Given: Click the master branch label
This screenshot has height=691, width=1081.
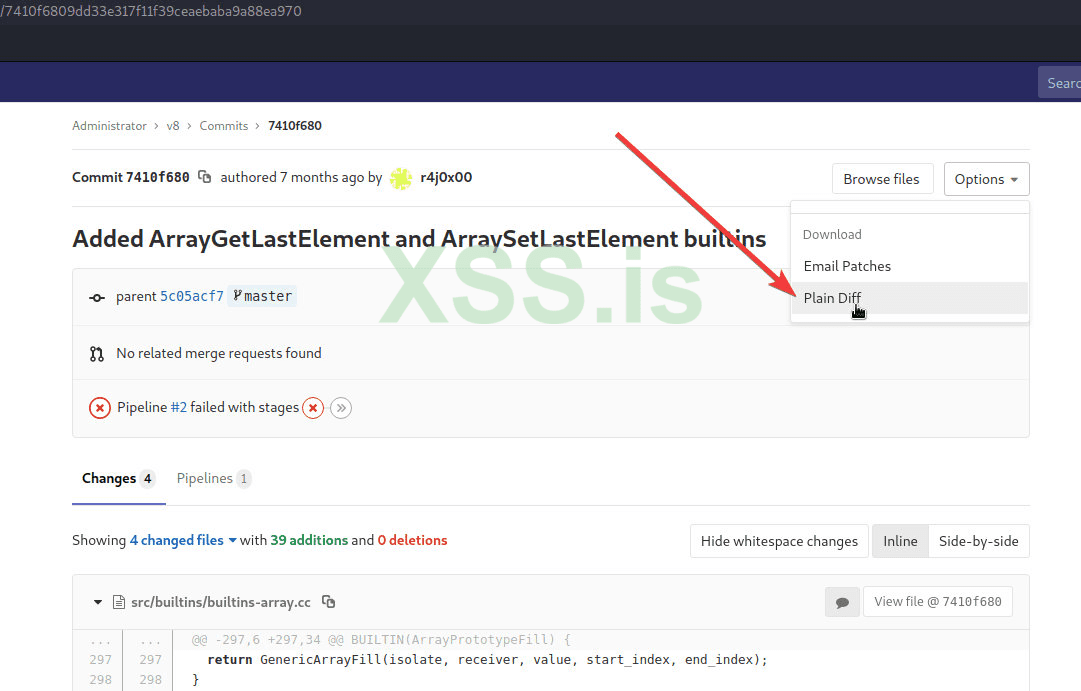Looking at the screenshot, I should point(262,297).
